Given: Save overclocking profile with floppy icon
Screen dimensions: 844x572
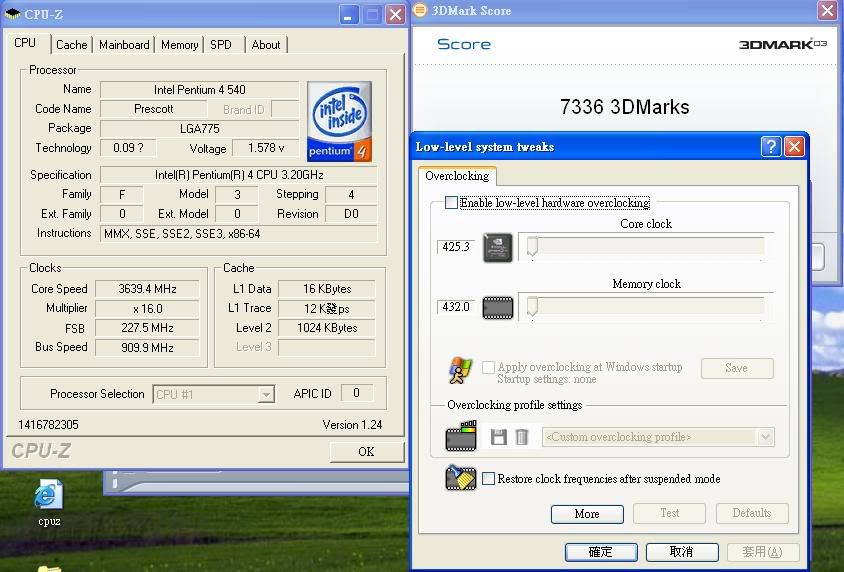Looking at the screenshot, I should click(499, 437).
